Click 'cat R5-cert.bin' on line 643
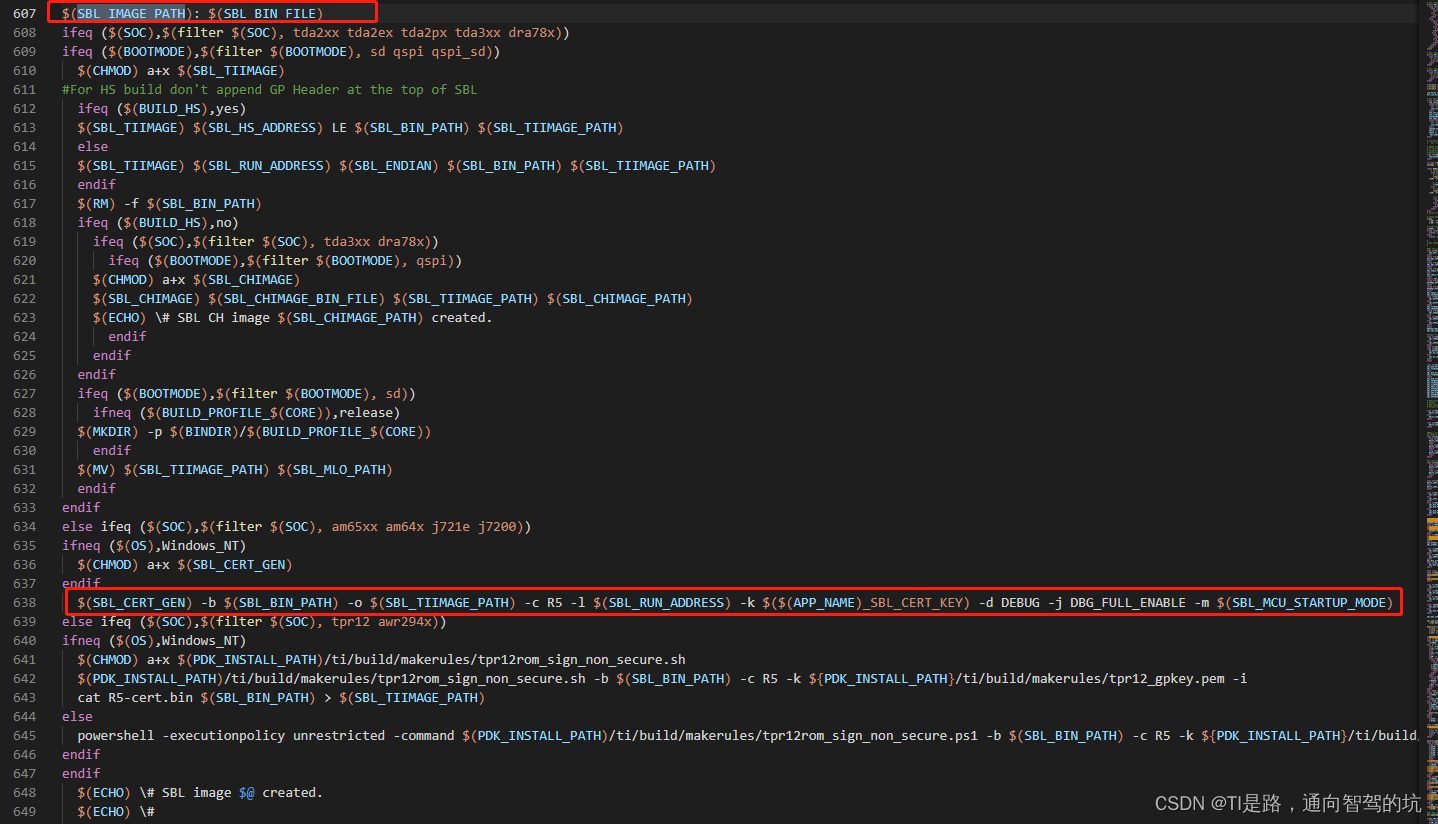1438x824 pixels. [x=134, y=697]
